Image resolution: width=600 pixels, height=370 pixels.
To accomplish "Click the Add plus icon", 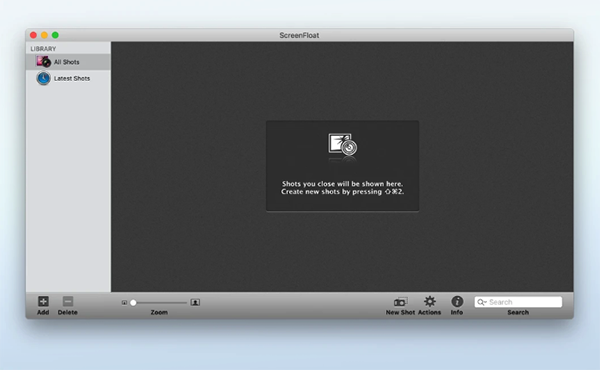I will click(x=43, y=301).
